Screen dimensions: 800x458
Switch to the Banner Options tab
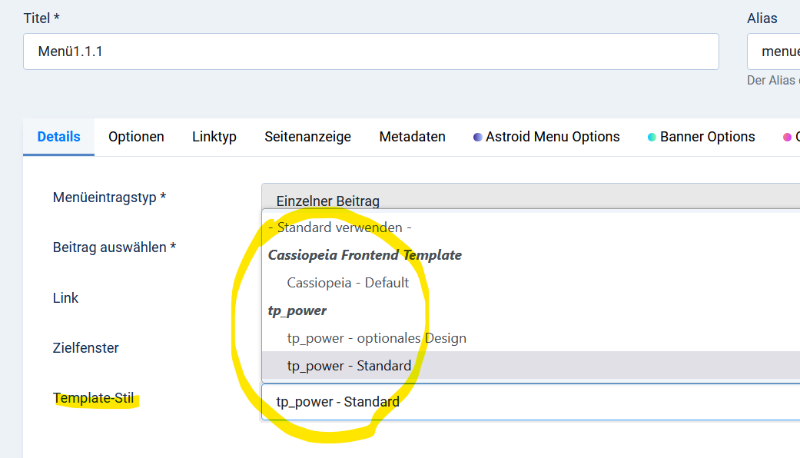702,137
